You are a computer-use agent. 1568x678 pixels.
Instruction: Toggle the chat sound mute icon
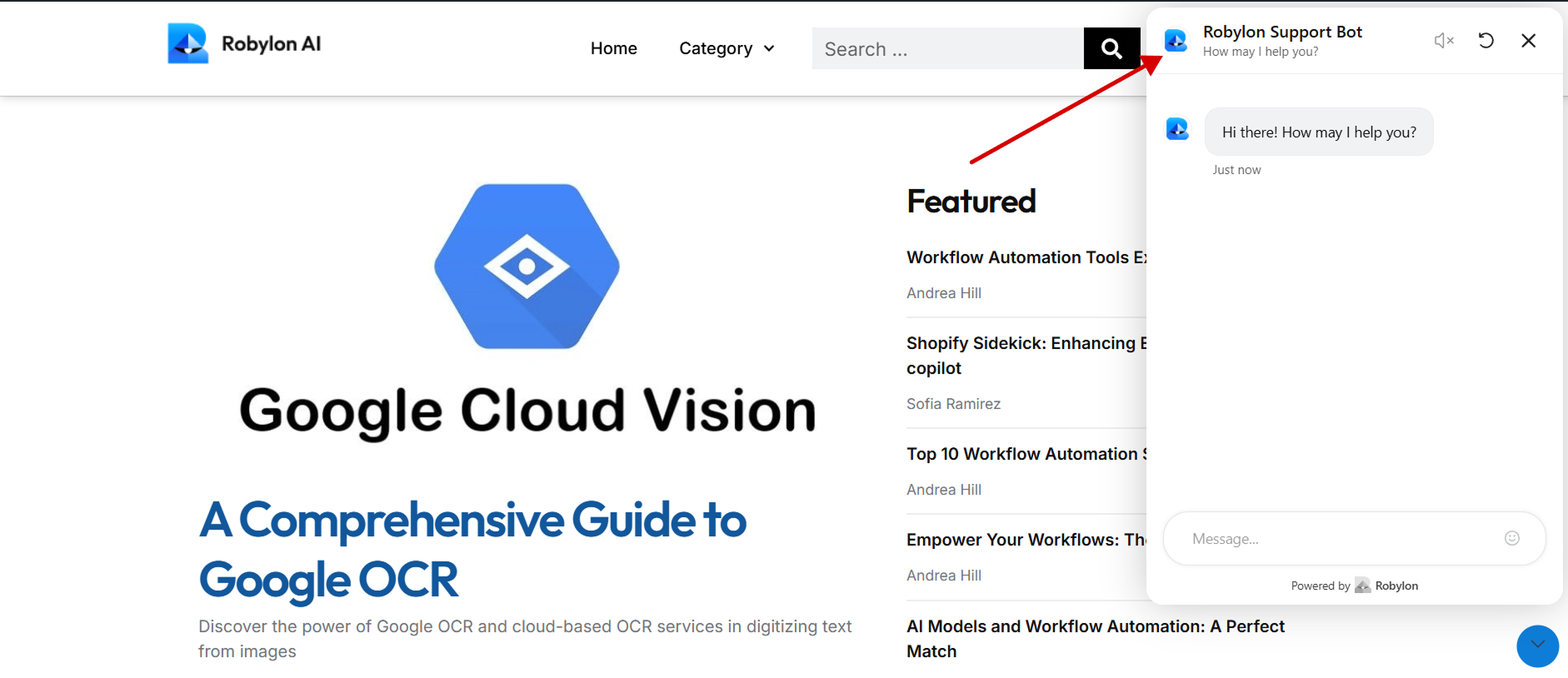pyautogui.click(x=1444, y=40)
